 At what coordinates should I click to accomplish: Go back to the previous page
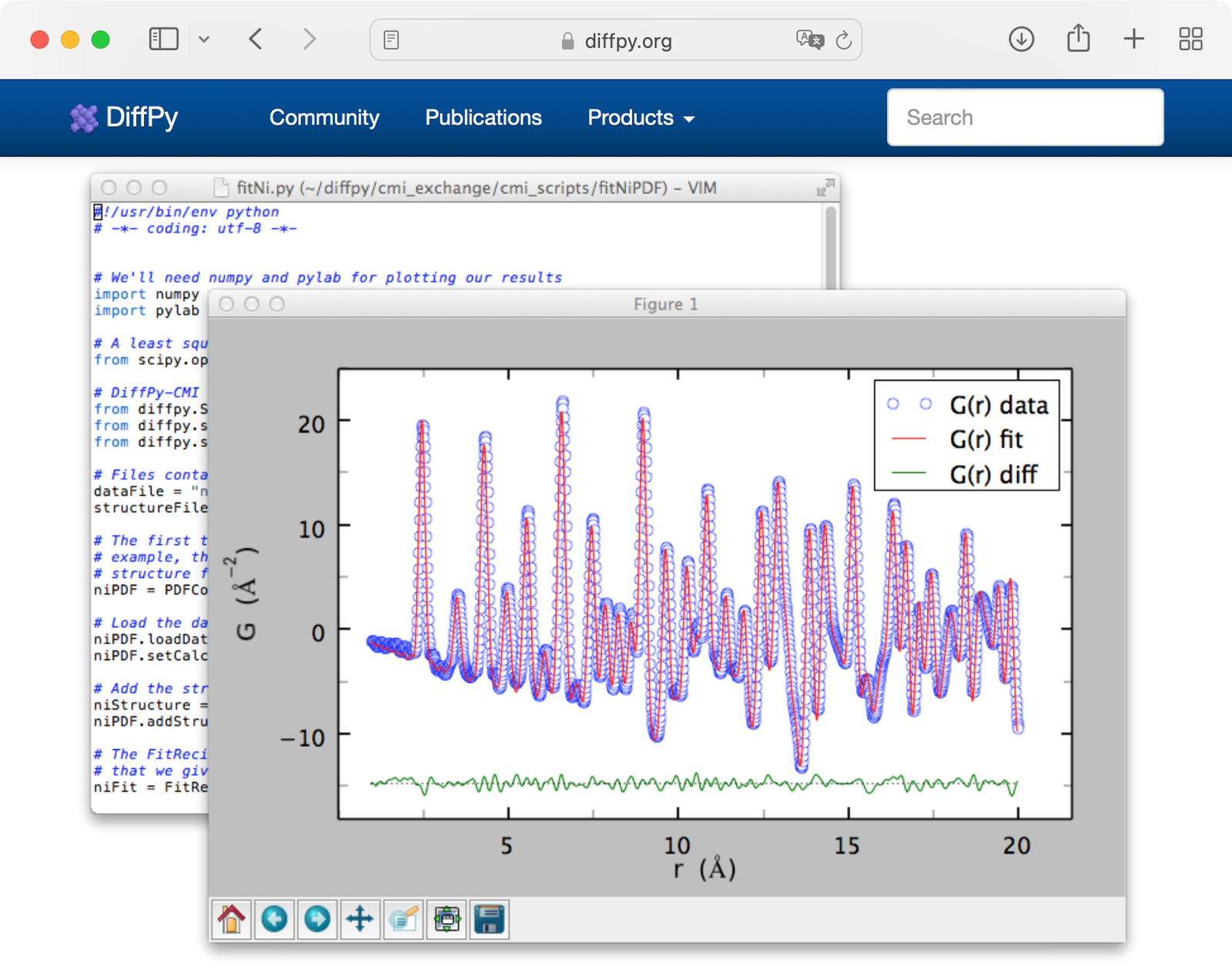point(256,39)
